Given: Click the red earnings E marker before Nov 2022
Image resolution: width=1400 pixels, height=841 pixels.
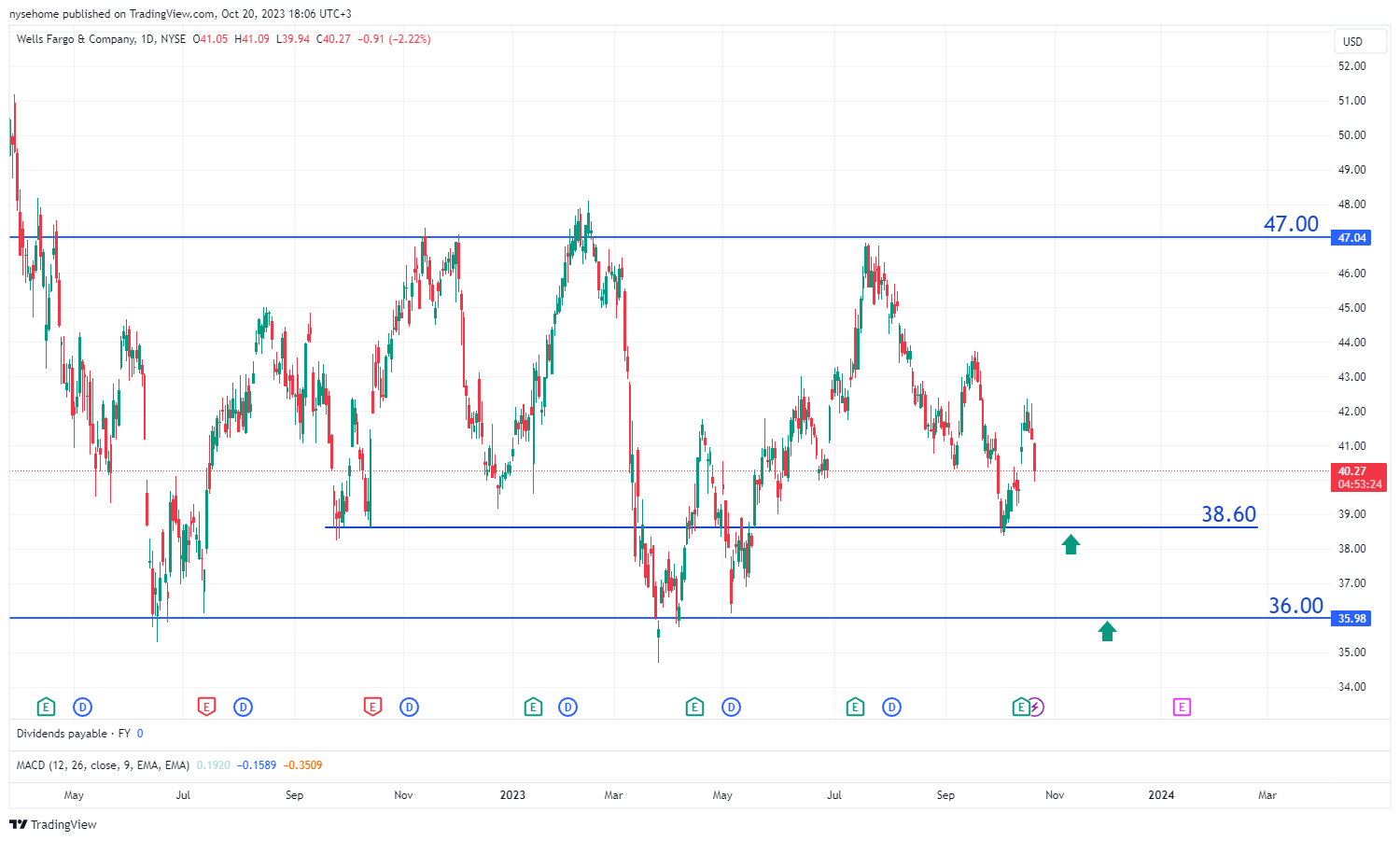Looking at the screenshot, I should click(x=372, y=708).
